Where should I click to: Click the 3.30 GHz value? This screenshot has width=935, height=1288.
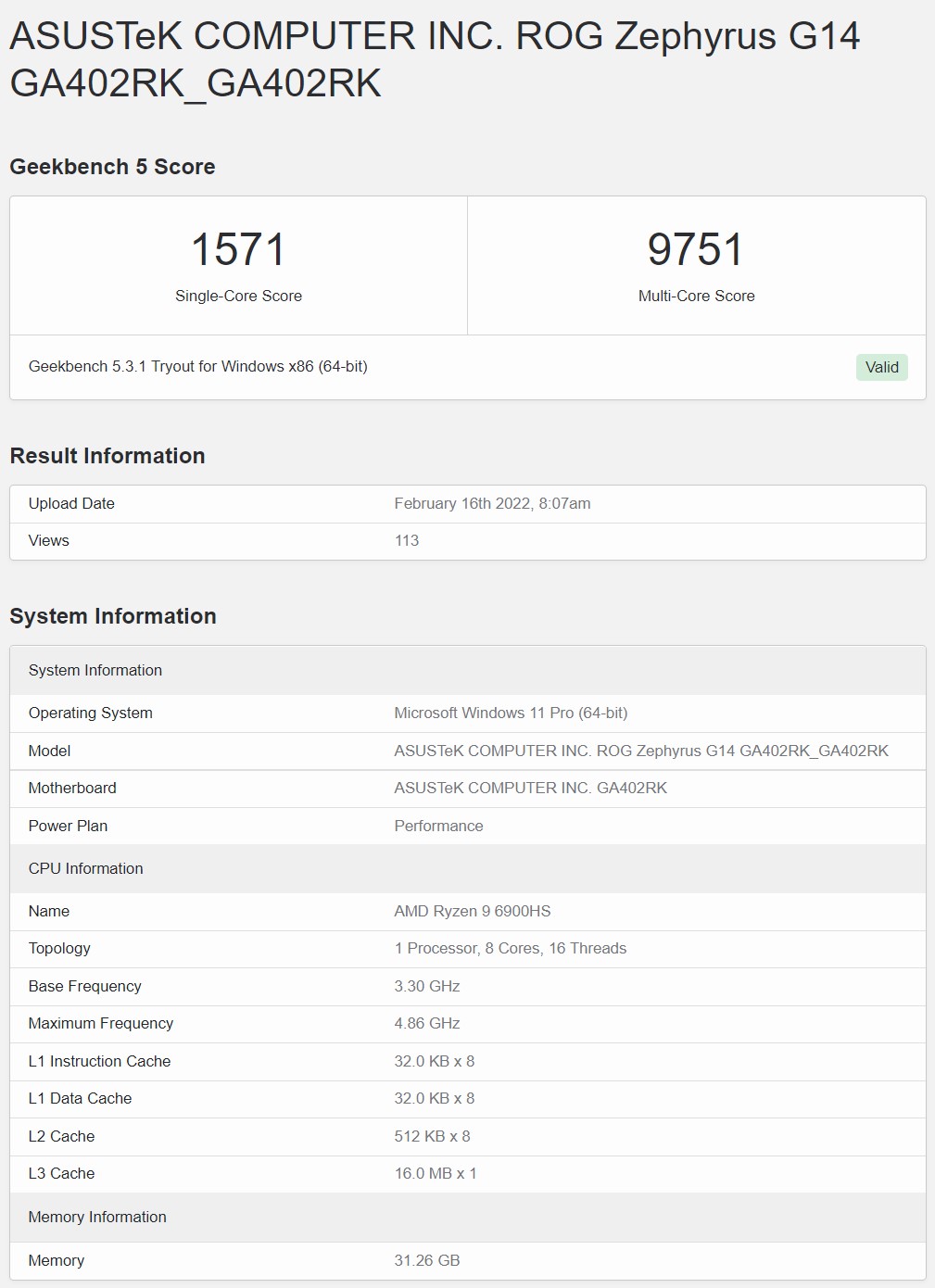pyautogui.click(x=427, y=986)
